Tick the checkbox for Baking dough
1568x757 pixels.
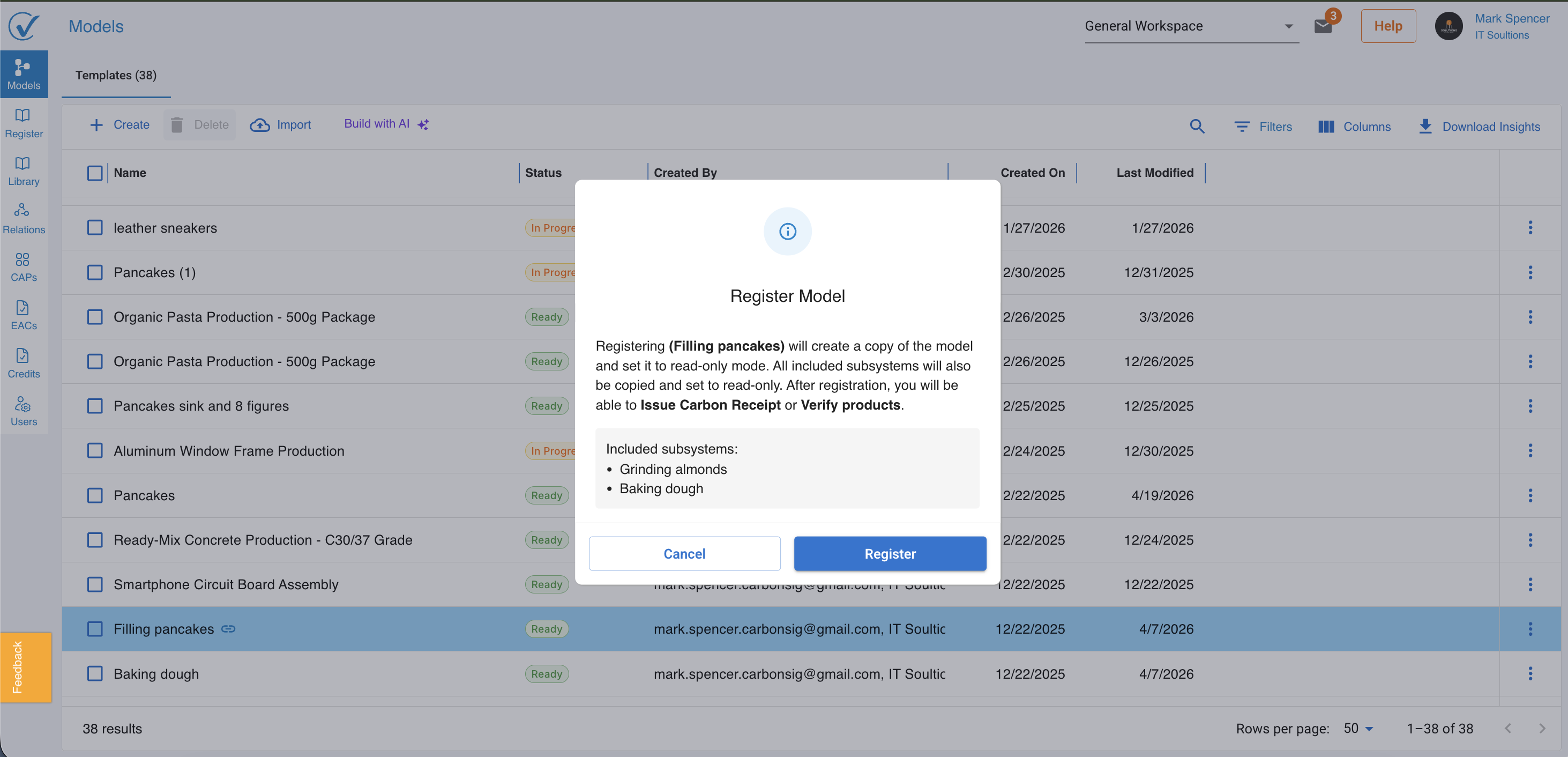click(x=95, y=673)
